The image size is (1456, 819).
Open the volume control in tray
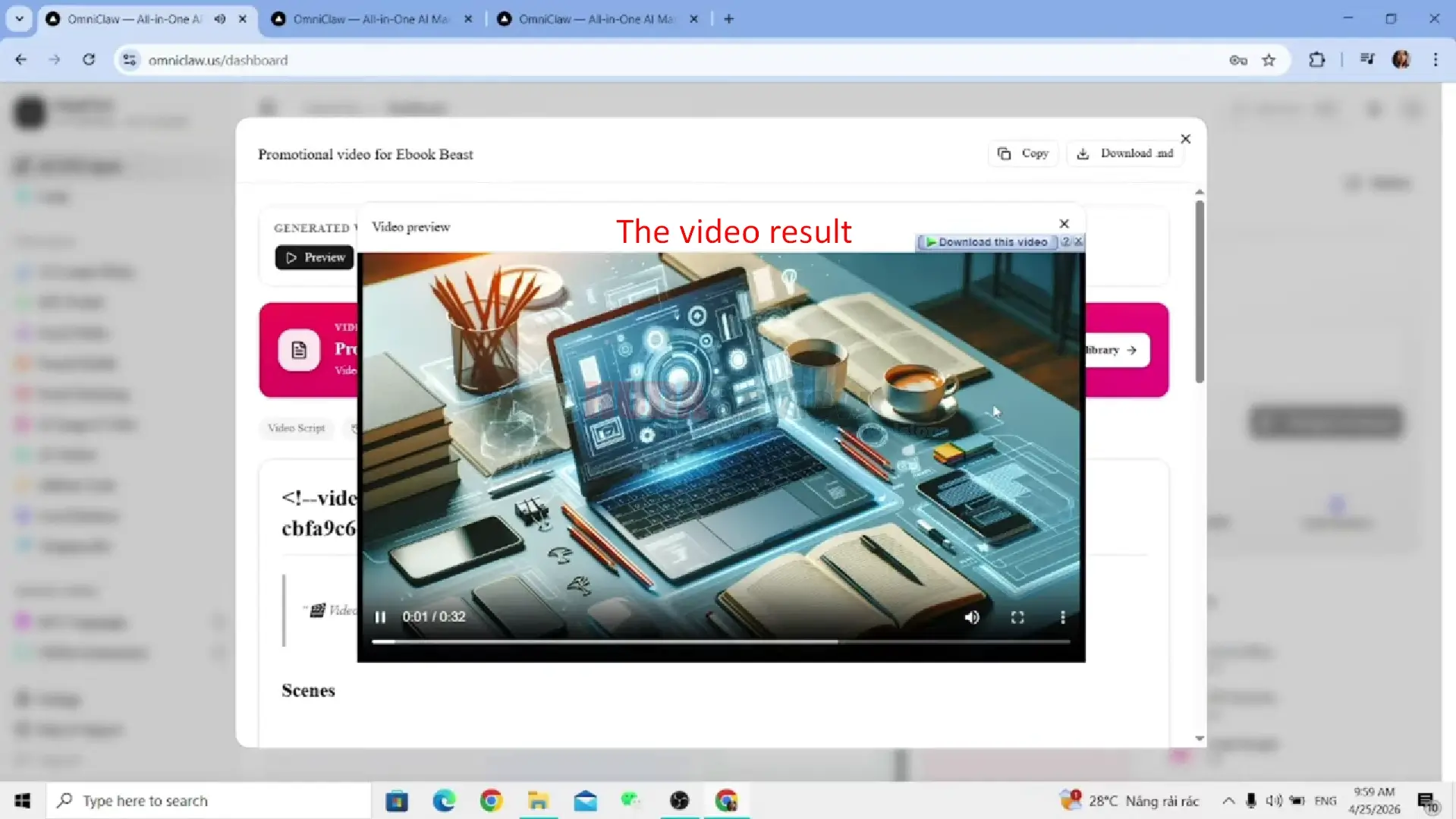[x=1273, y=801]
